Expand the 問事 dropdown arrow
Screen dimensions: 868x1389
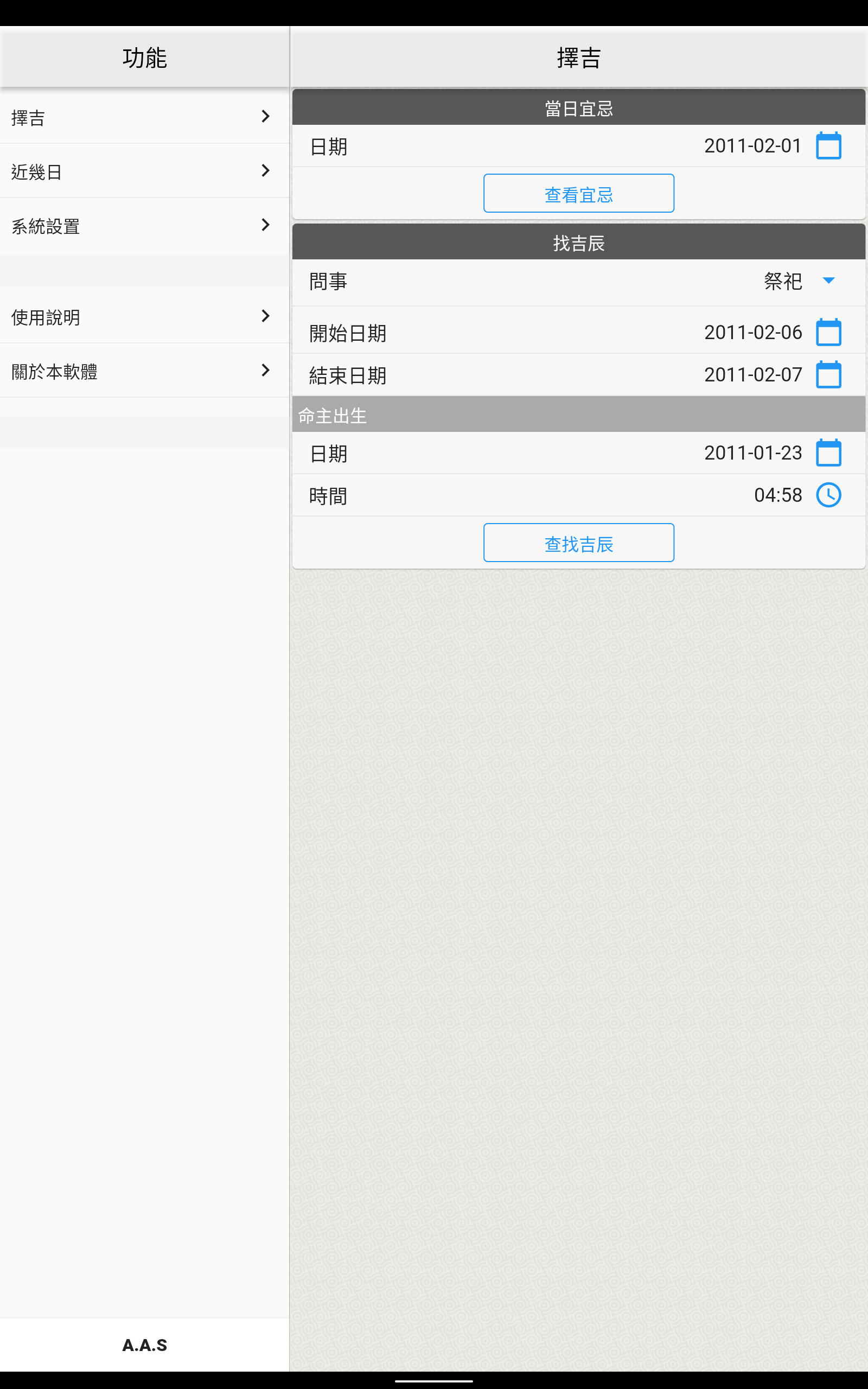[x=828, y=281]
